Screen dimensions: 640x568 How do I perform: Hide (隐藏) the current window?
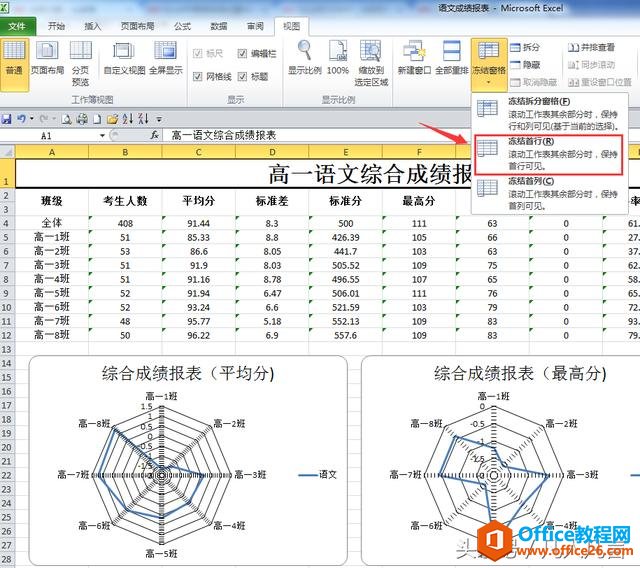(x=525, y=65)
